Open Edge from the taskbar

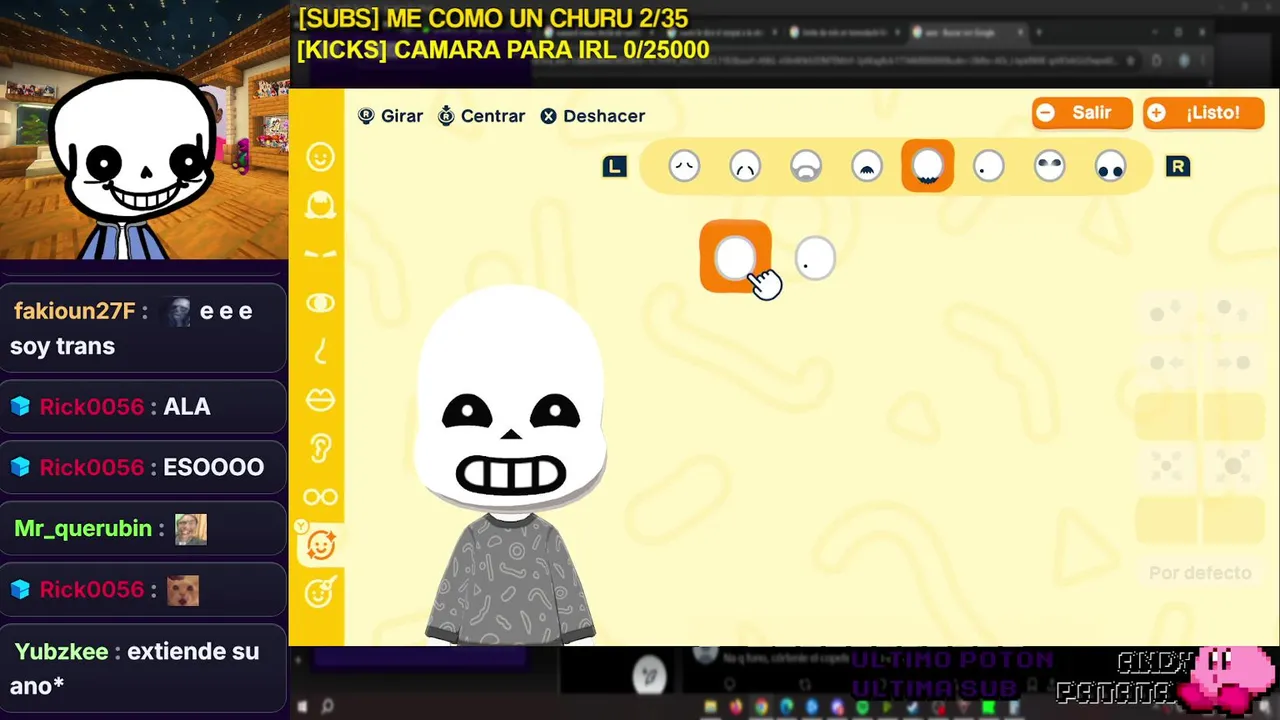(x=787, y=707)
